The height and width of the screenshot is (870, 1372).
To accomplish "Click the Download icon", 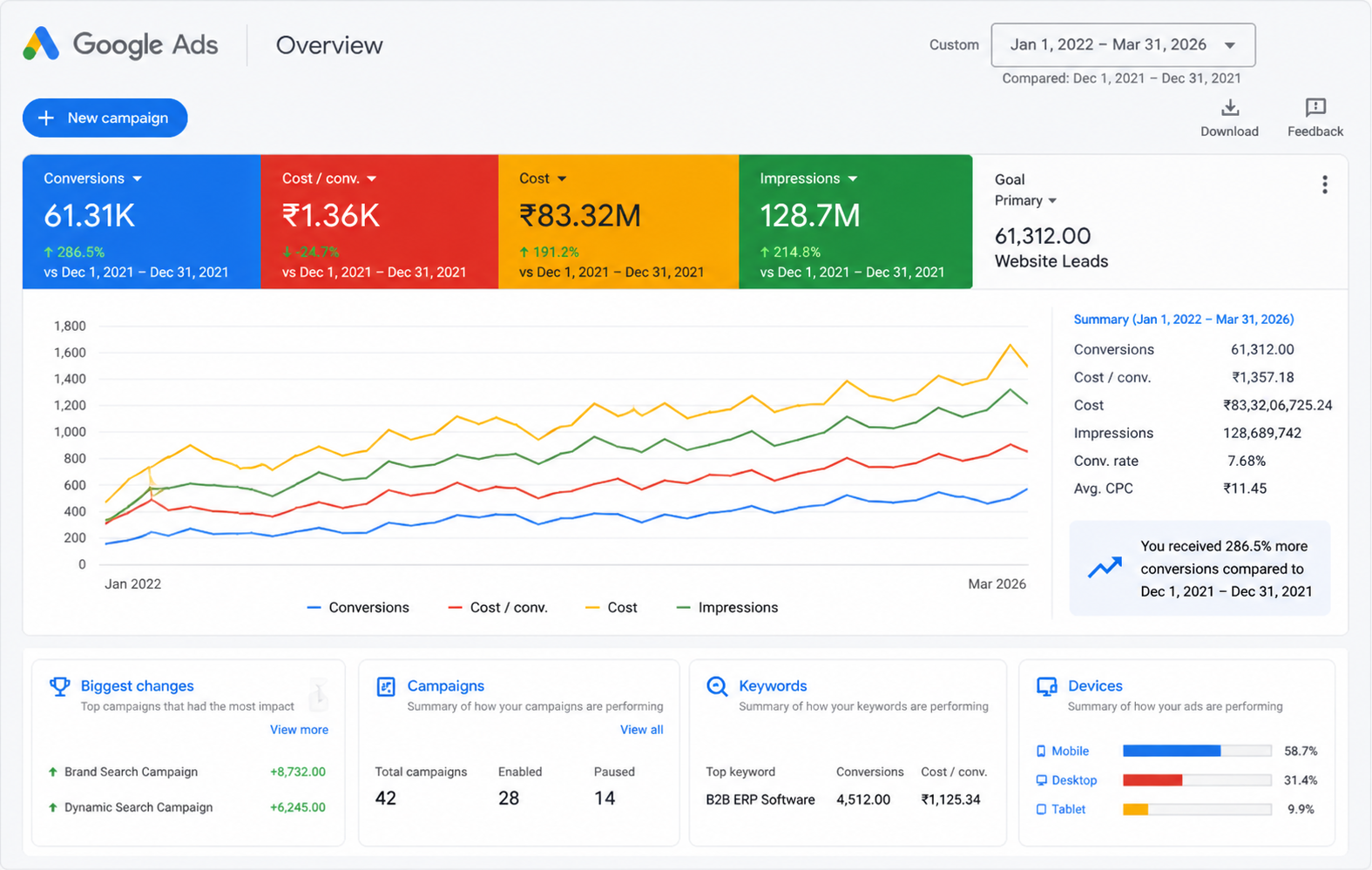I will pos(1229,108).
